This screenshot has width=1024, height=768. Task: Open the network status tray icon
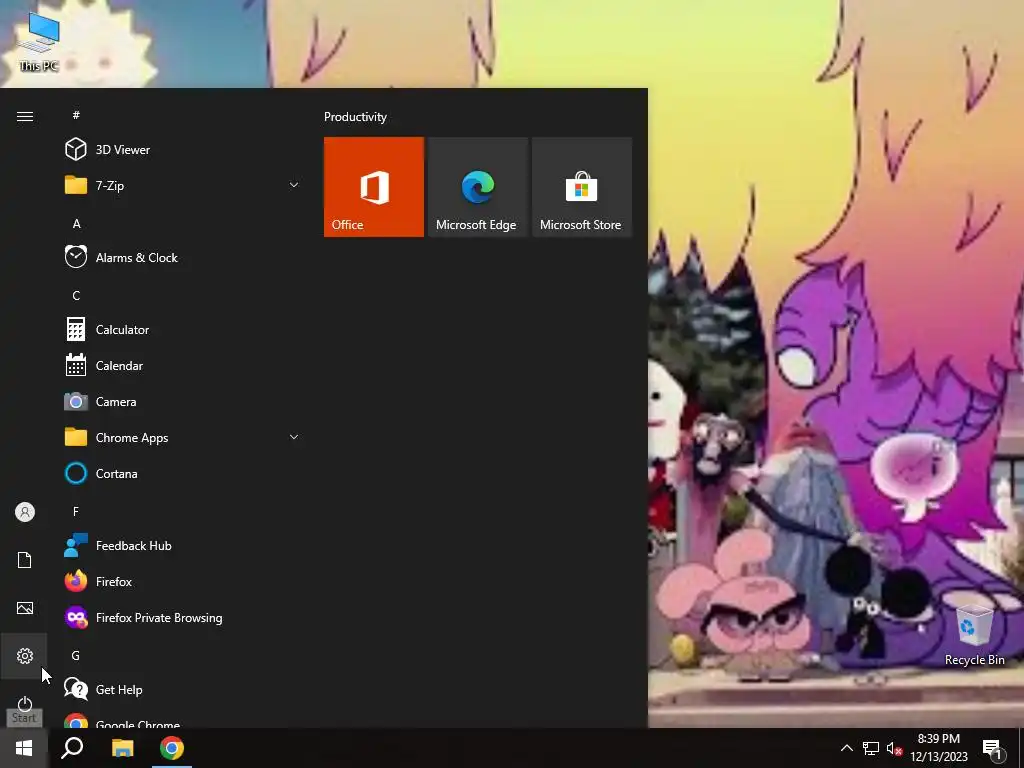[x=871, y=748]
